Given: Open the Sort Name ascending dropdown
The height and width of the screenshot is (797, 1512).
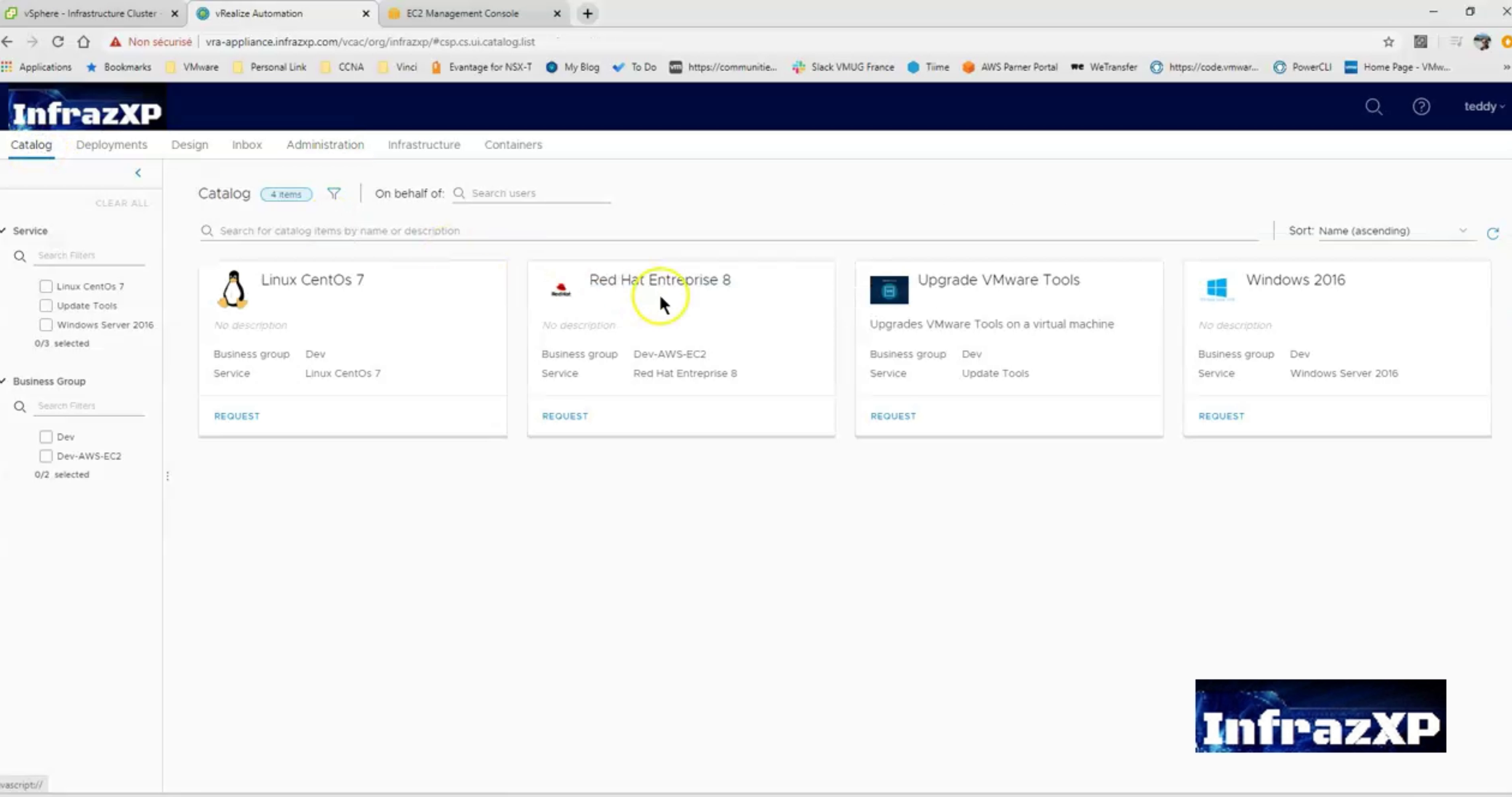Looking at the screenshot, I should (1391, 230).
